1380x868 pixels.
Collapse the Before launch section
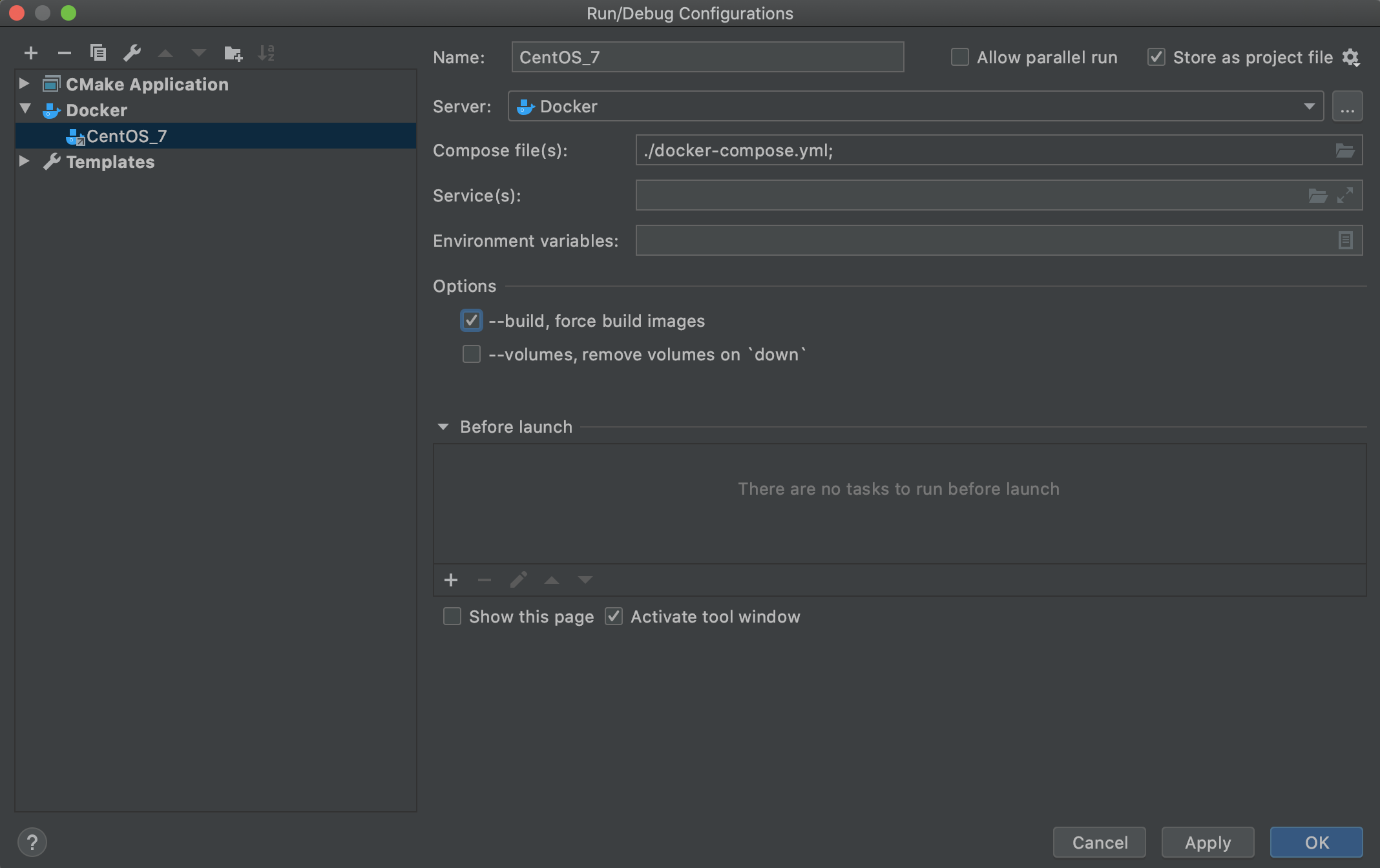point(443,427)
